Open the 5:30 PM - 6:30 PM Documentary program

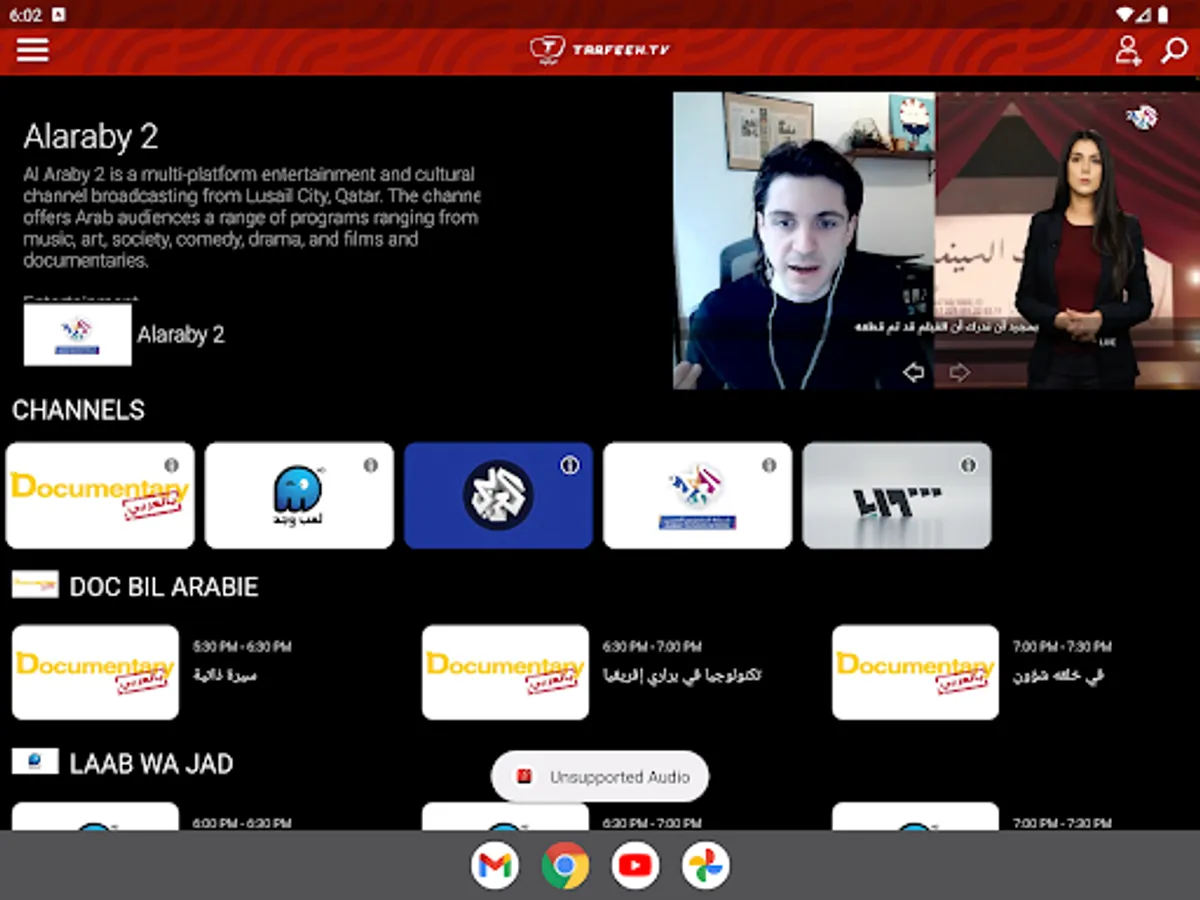pyautogui.click(x=95, y=672)
